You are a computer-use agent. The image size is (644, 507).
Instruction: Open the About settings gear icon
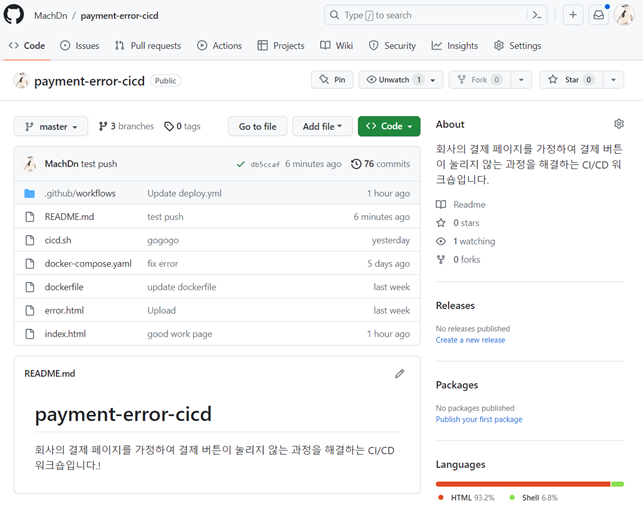[619, 124]
